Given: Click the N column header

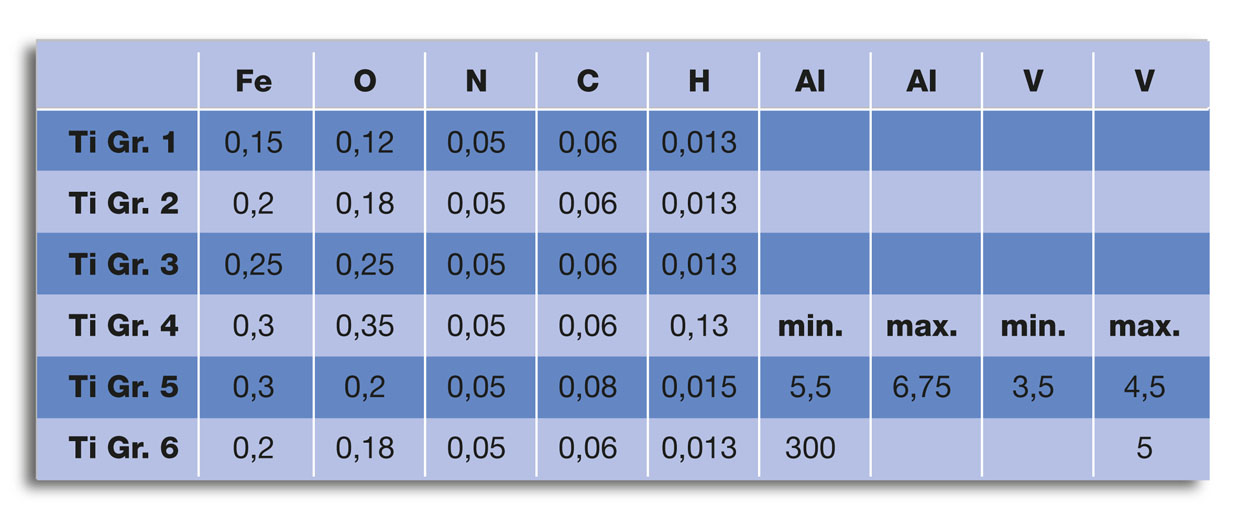Looking at the screenshot, I should pyautogui.click(x=477, y=82).
